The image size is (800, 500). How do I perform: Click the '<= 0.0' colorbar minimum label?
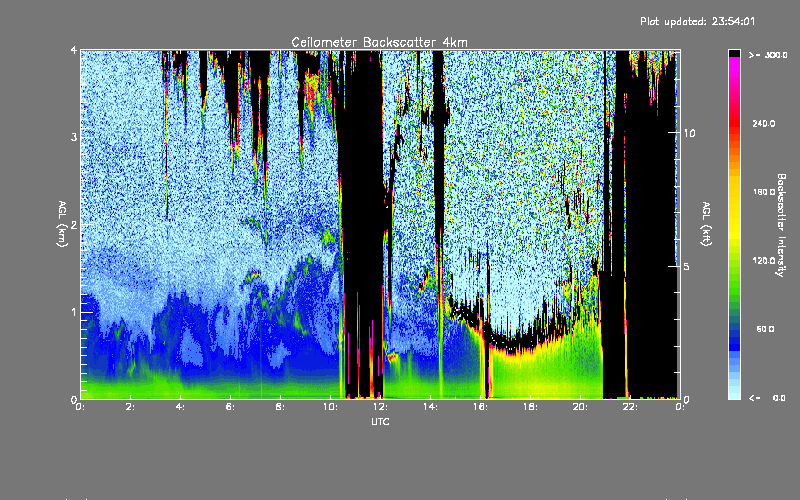767,398
